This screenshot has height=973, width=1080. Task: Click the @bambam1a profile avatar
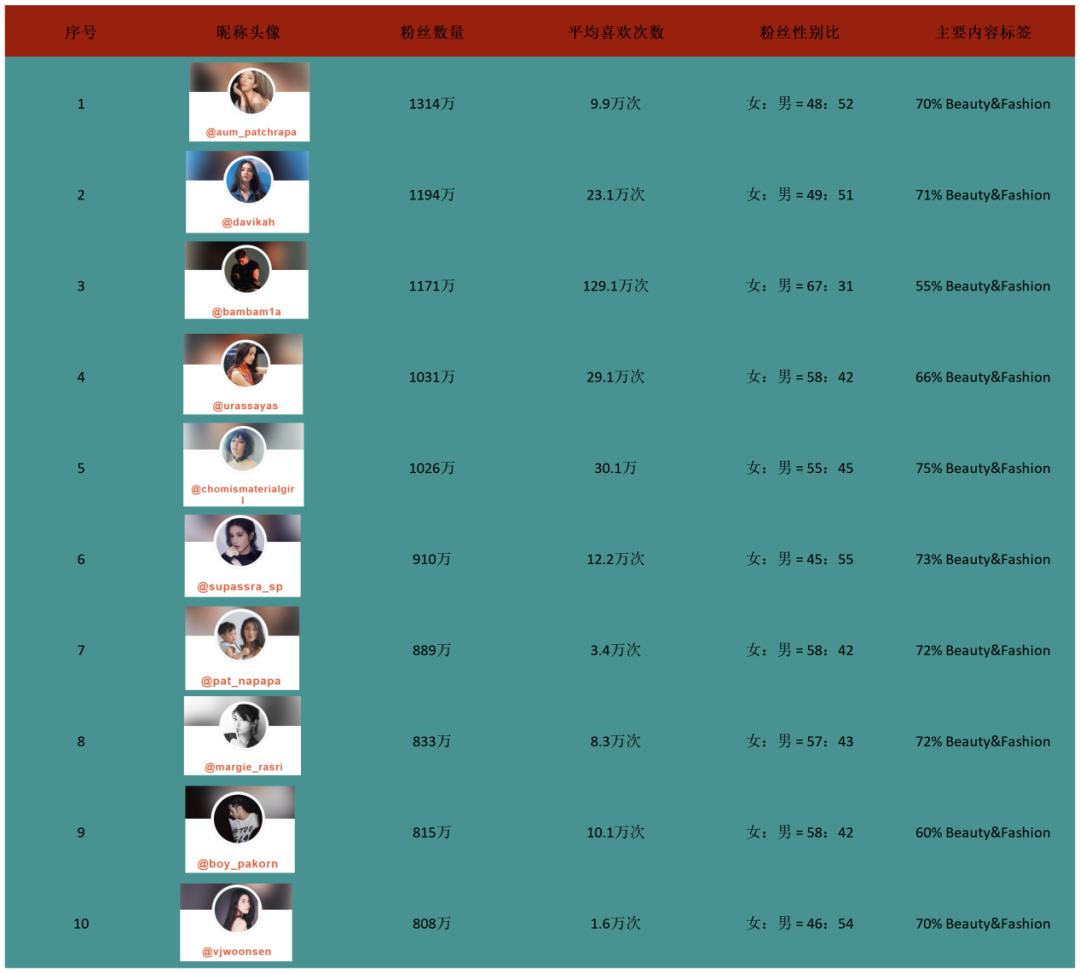[247, 269]
